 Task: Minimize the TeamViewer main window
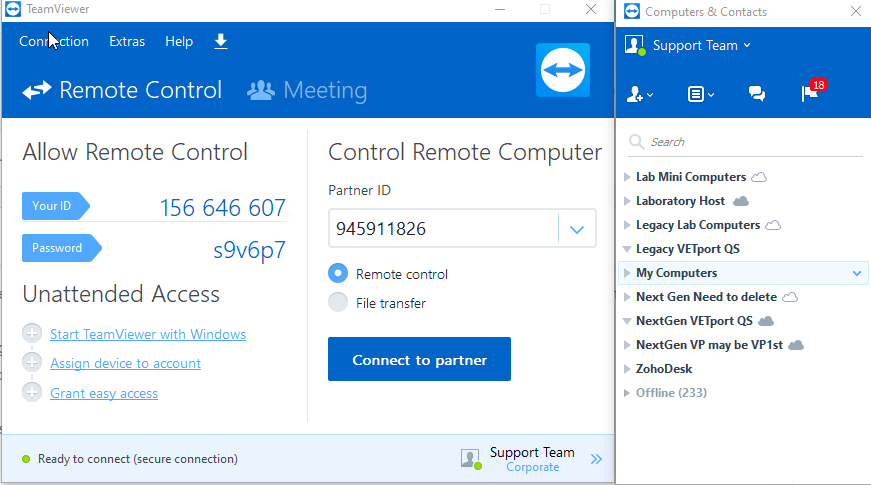[x=500, y=9]
